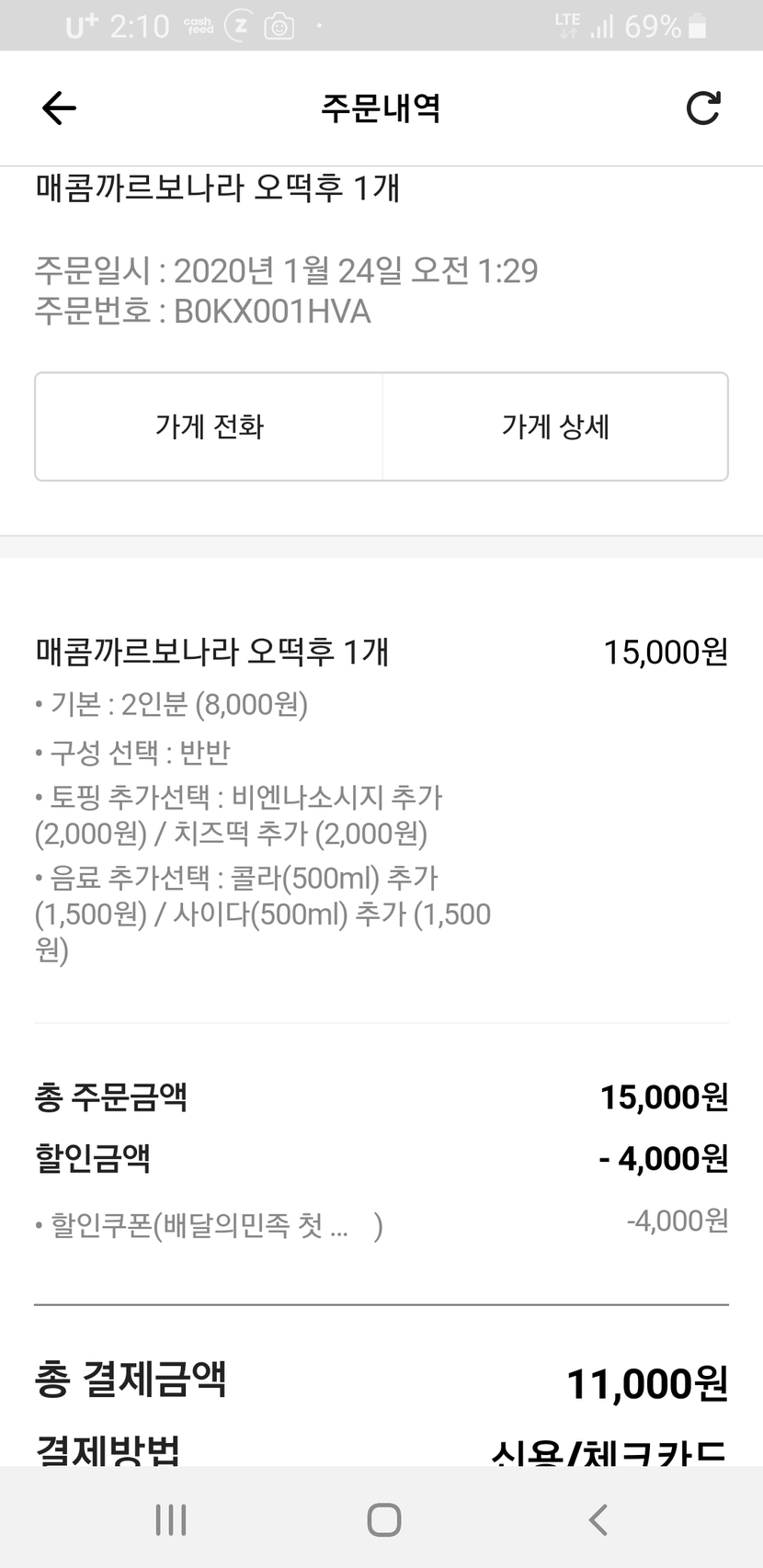Tap the battery indicator icon
Image resolution: width=763 pixels, height=1568 pixels.
click(698, 27)
